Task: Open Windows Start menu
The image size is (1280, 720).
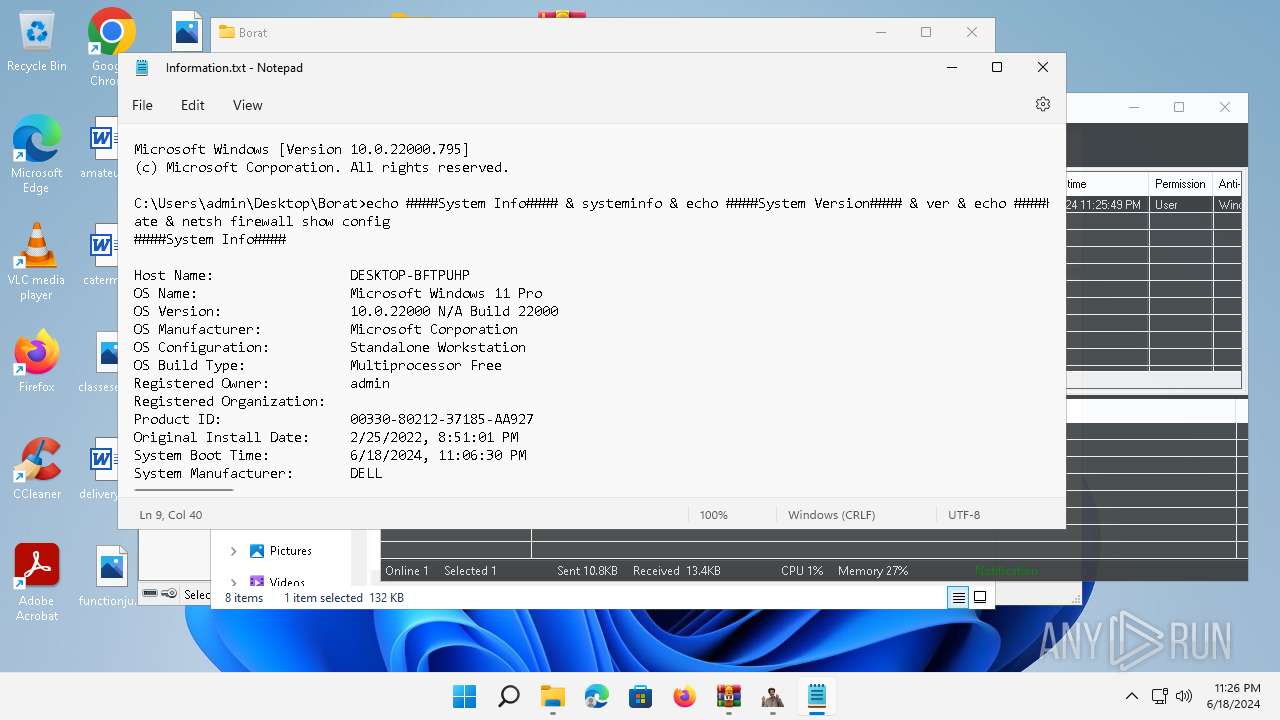Action: (x=464, y=696)
